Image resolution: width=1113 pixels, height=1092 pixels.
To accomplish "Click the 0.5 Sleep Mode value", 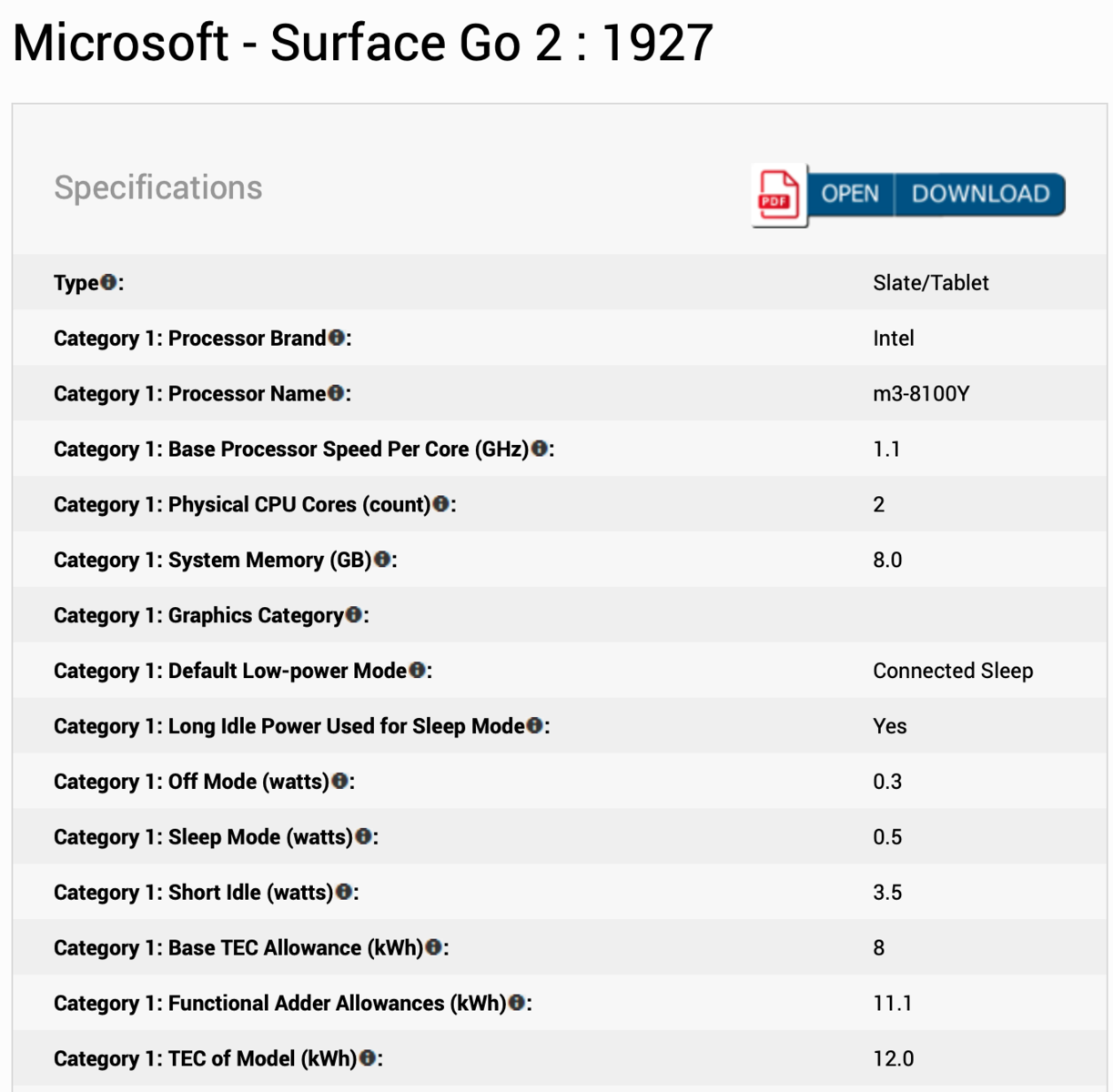I will (x=887, y=838).
